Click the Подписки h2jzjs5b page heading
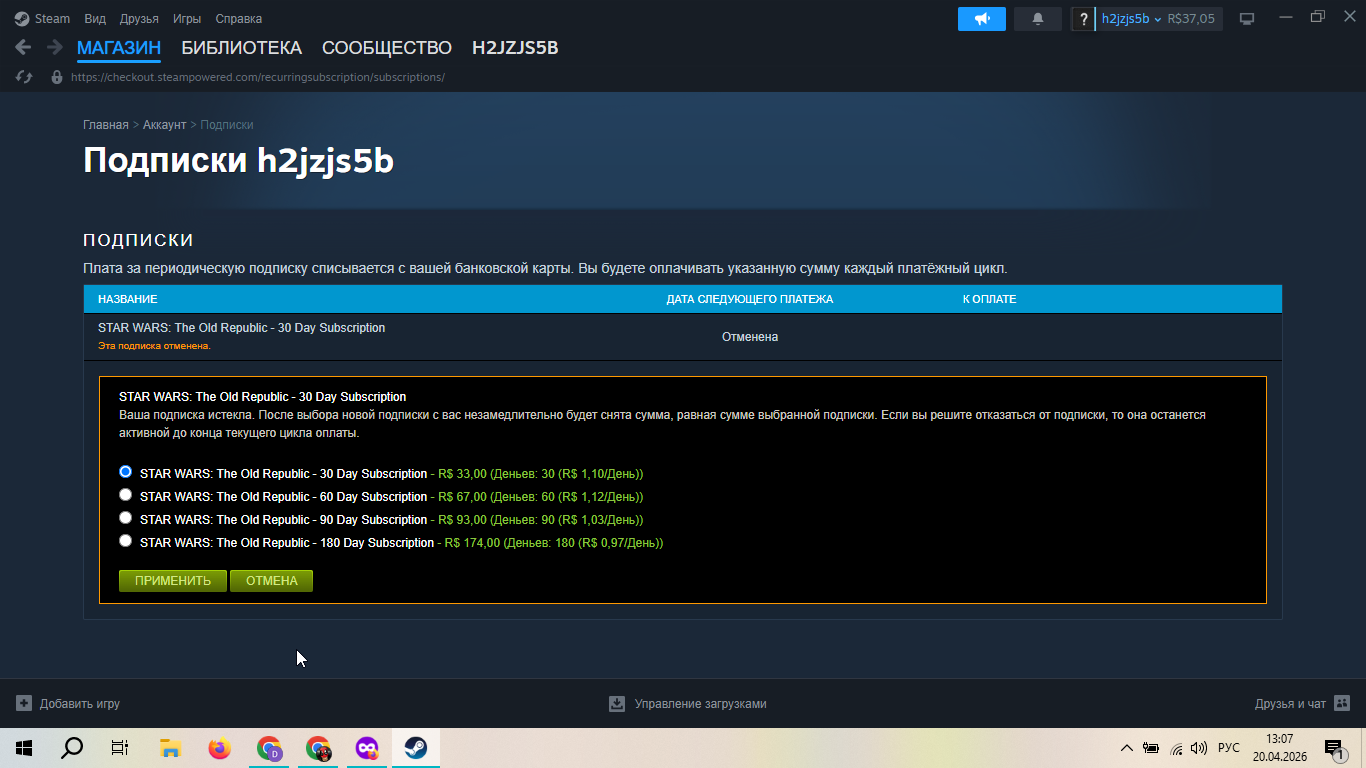Screen dimensions: 1366x768 pos(238,161)
